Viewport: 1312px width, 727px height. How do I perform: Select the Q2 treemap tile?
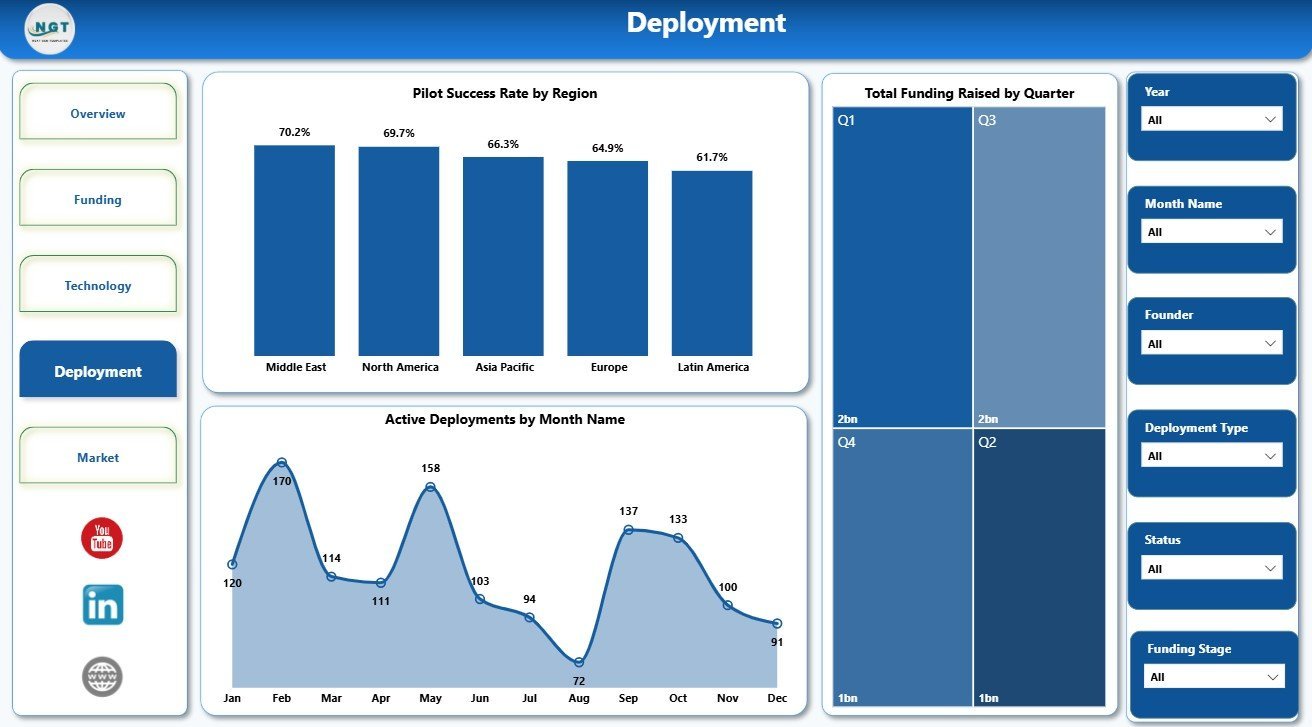tap(1039, 568)
